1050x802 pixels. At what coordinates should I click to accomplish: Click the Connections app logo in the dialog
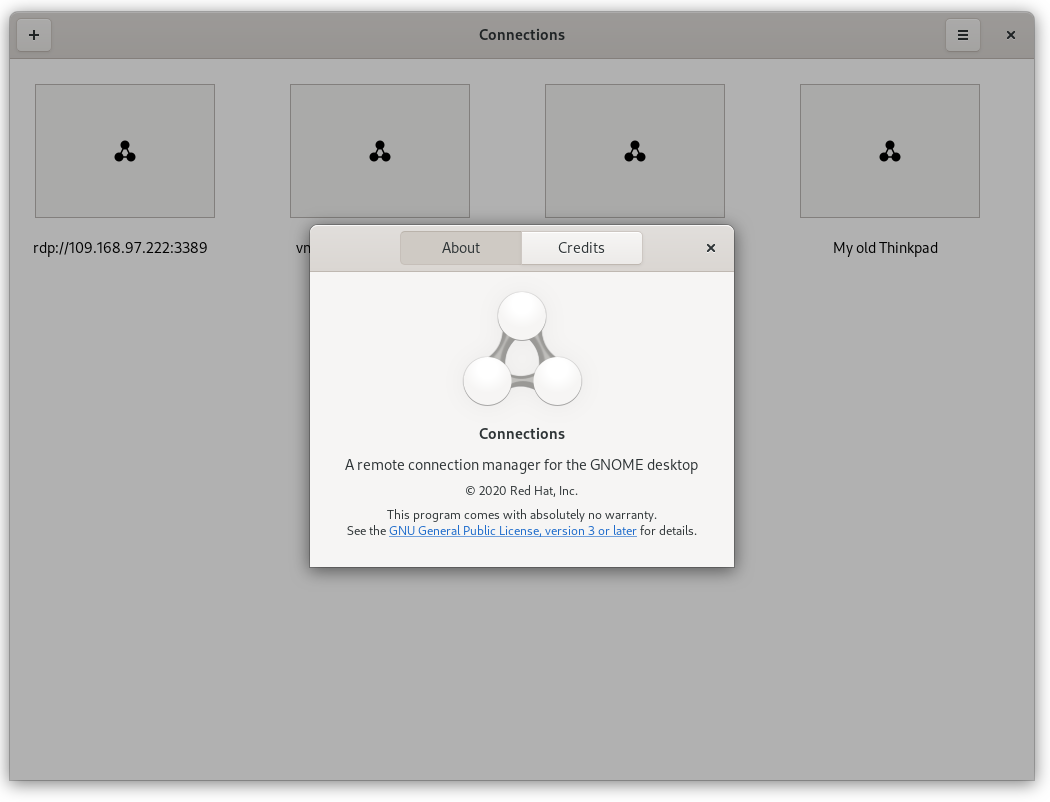[521, 348]
